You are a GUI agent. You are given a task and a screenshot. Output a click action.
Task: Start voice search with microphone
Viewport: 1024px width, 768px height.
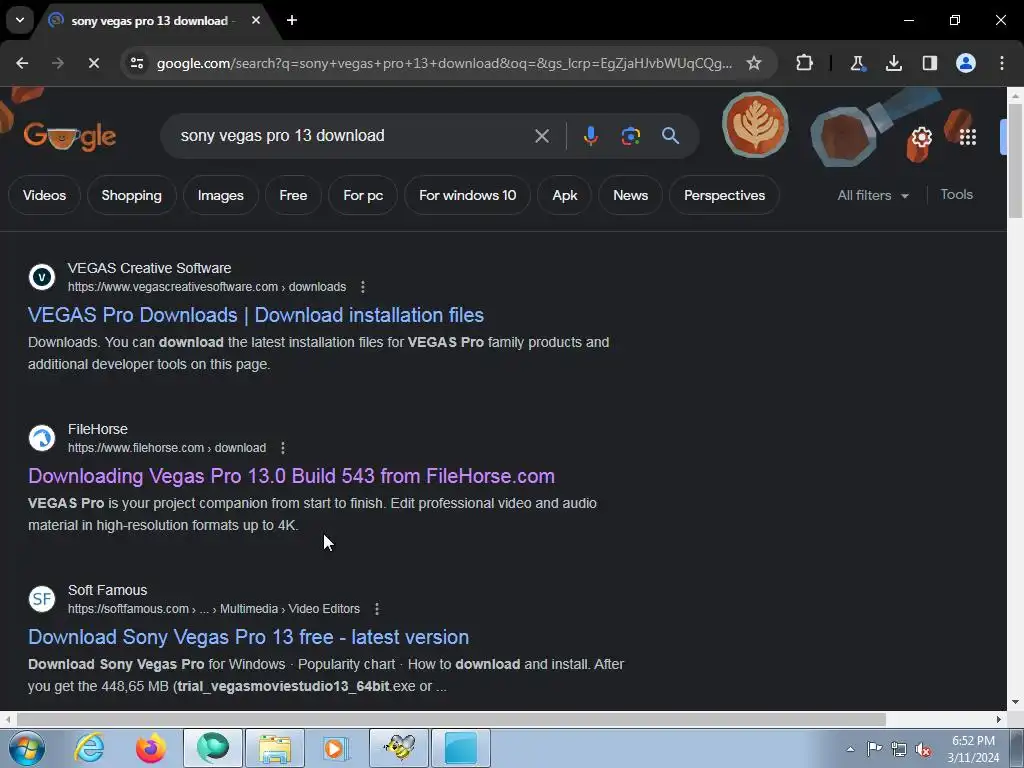[590, 136]
